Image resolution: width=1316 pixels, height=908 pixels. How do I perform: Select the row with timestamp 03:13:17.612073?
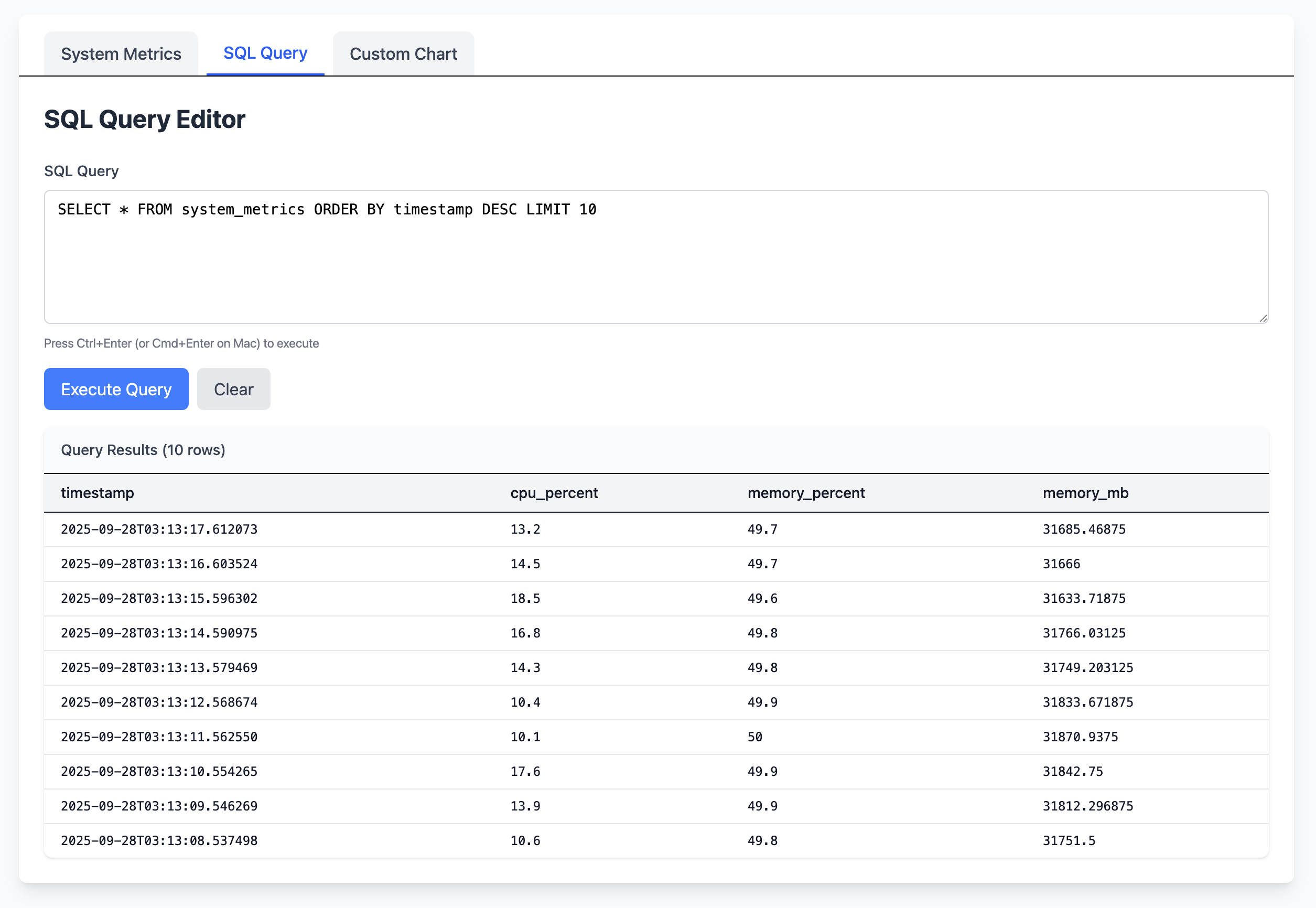[x=159, y=529]
